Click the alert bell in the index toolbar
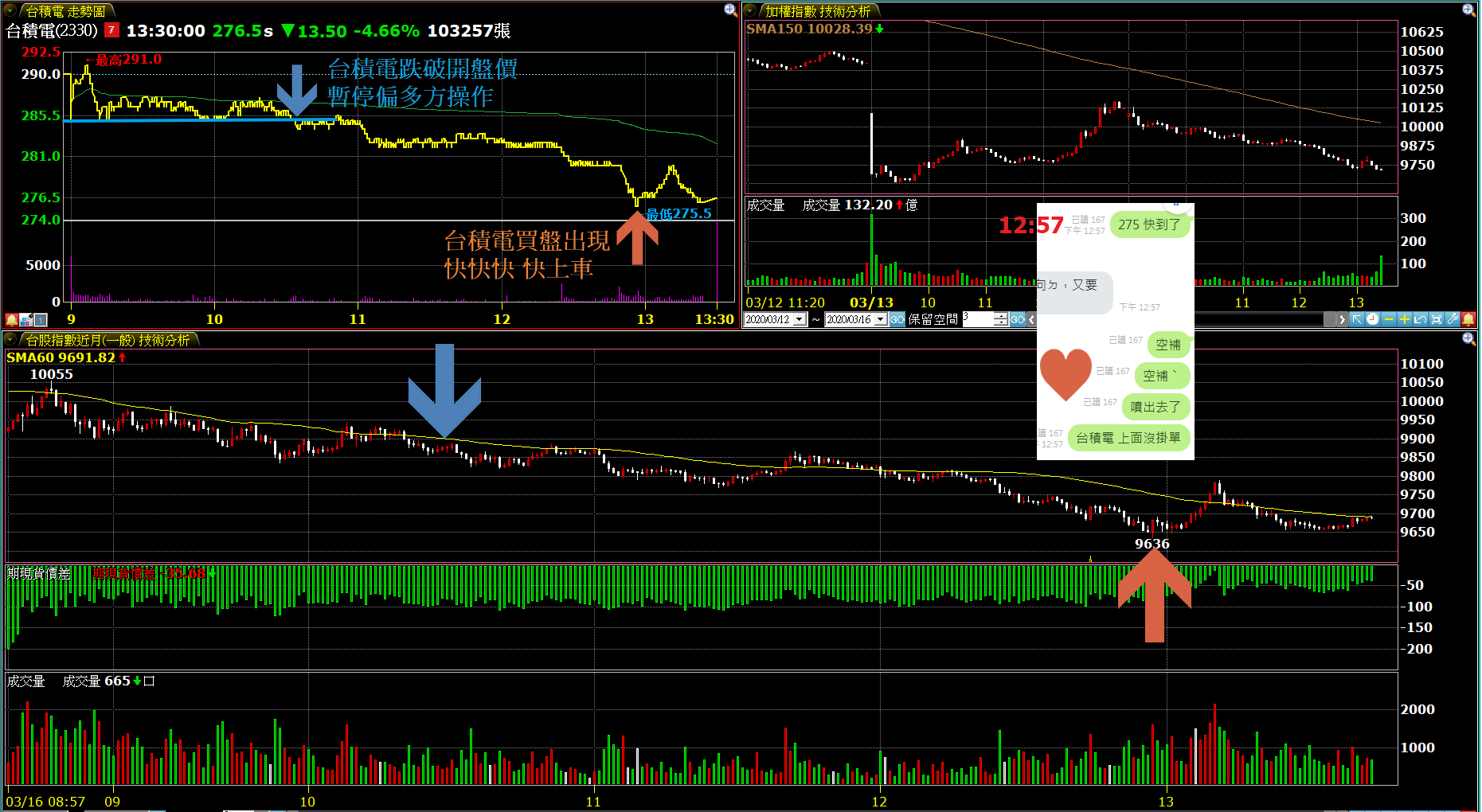The width and height of the screenshot is (1482, 812). 1468,319
